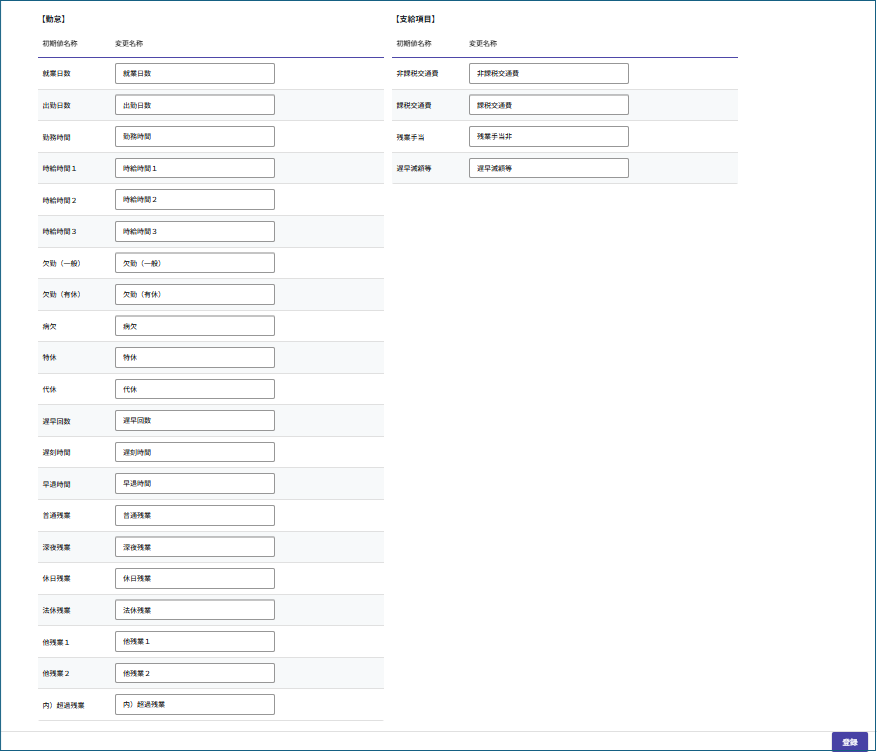Screen dimensions: 877x752
Task: Focus the 遅早減額等 text box
Action: tap(548, 168)
